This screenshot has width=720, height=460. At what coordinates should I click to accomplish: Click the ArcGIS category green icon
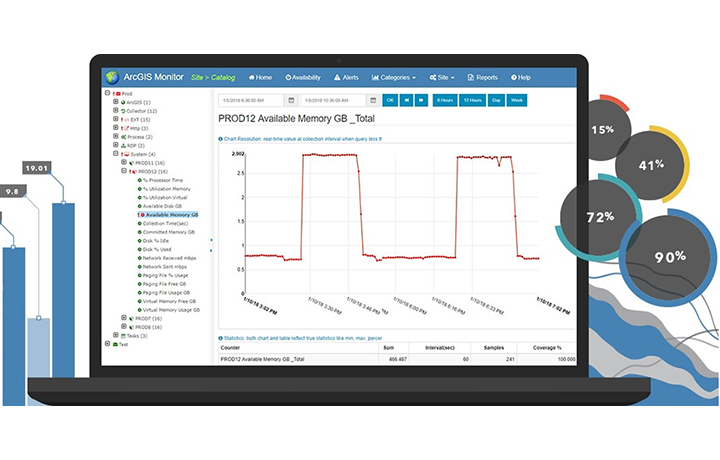coord(123,102)
